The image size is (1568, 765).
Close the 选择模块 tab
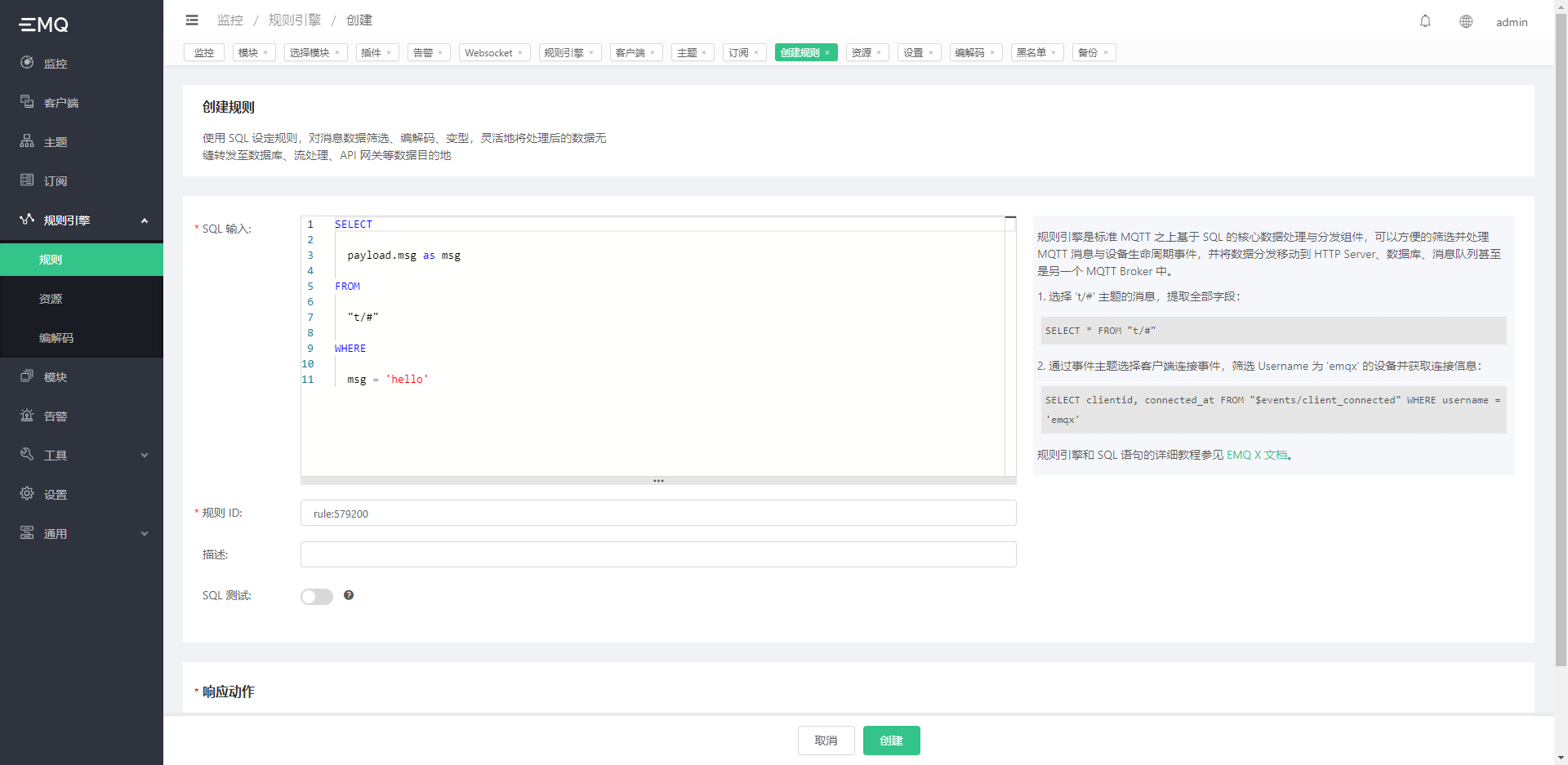pos(337,53)
